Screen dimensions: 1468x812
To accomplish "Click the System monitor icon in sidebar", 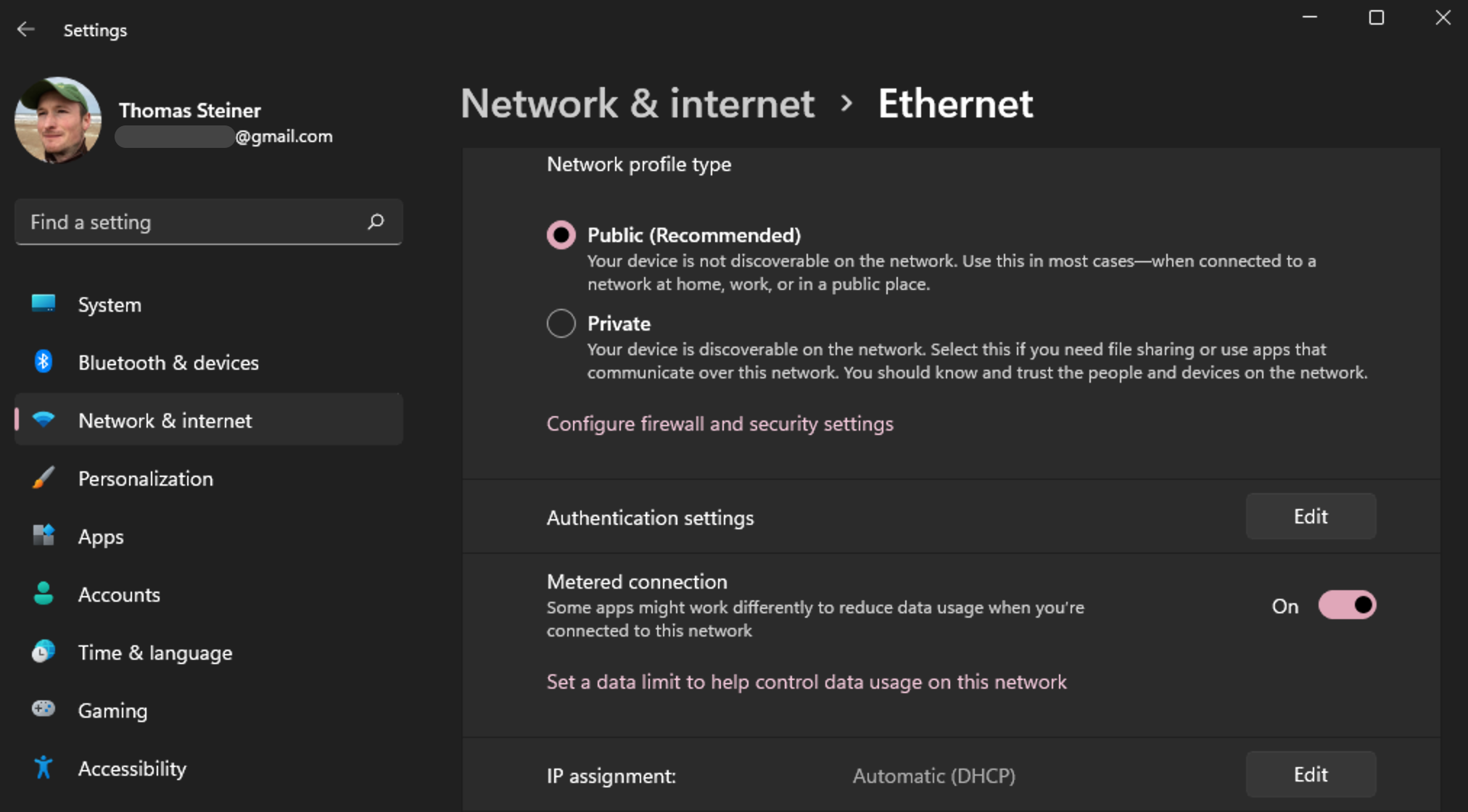I will 44,303.
